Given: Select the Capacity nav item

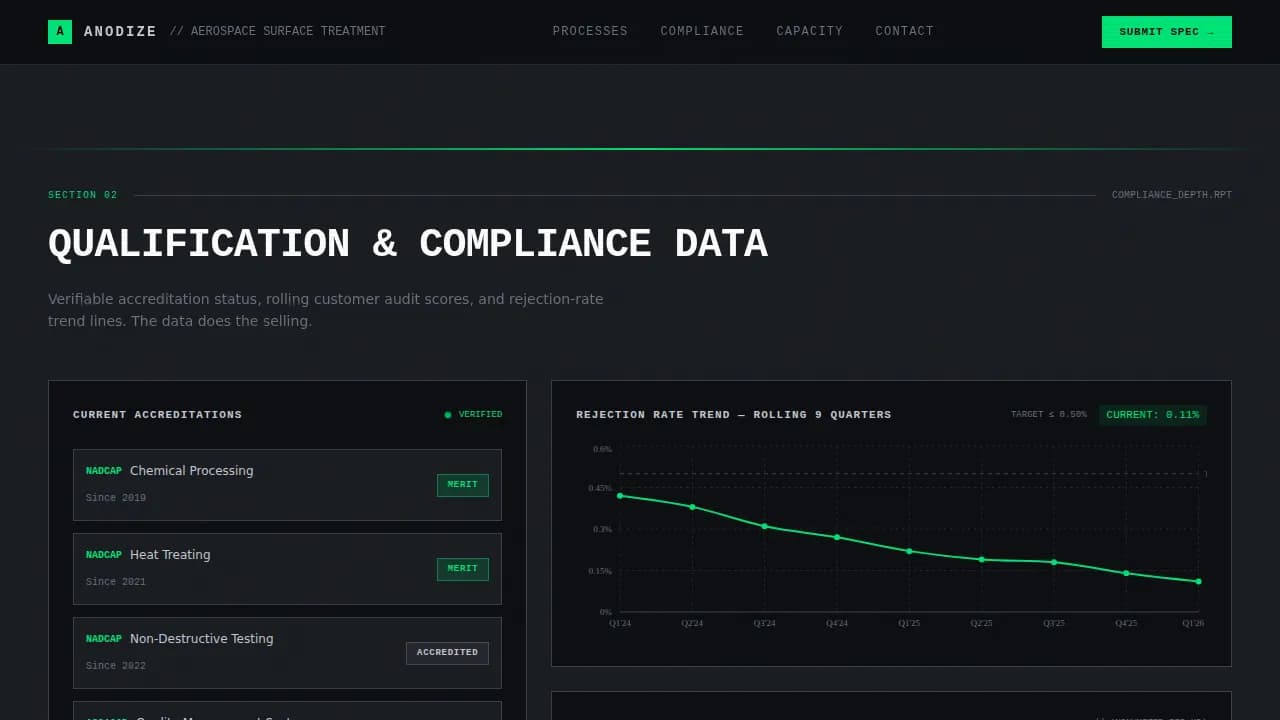Looking at the screenshot, I should click(809, 32).
